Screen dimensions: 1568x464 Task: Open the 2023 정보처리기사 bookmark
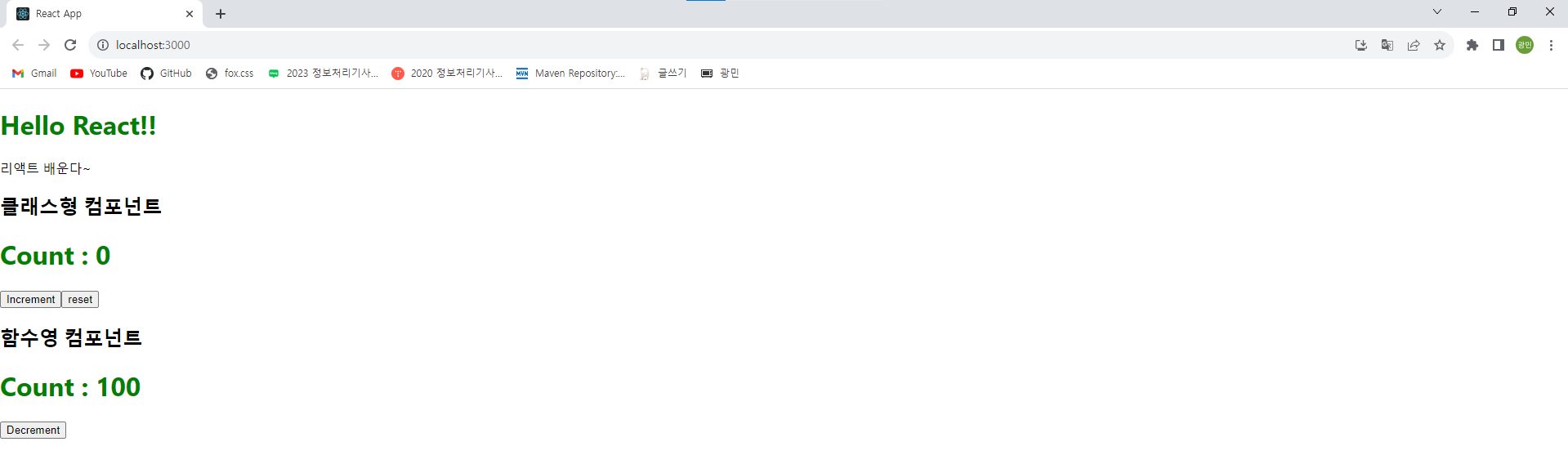point(323,74)
